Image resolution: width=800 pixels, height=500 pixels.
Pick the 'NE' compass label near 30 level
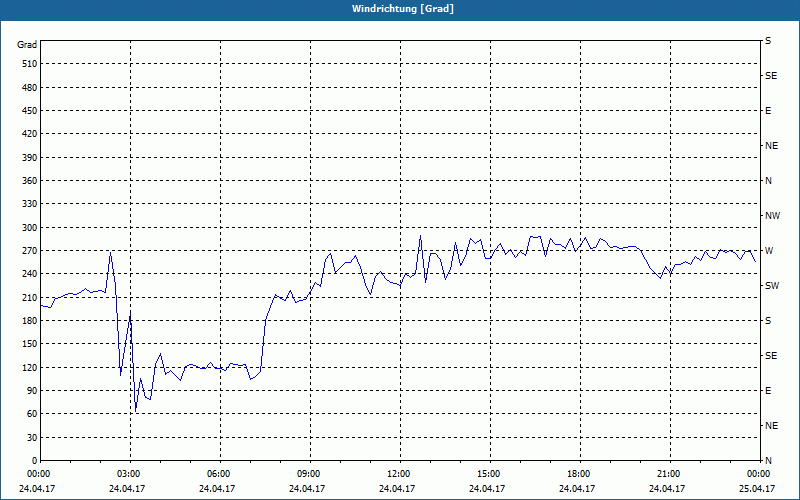[x=771, y=426]
